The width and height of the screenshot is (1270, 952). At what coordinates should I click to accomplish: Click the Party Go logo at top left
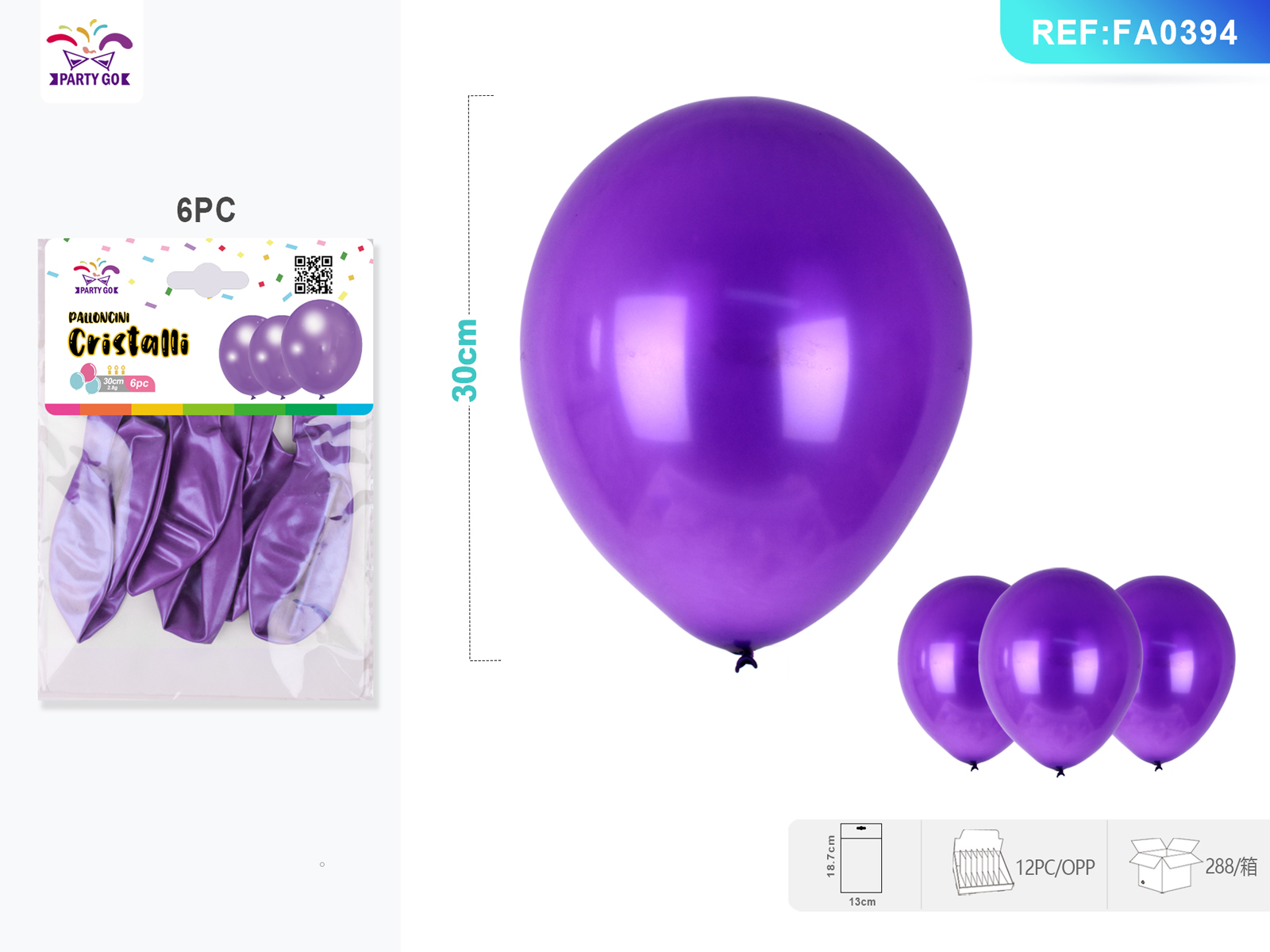(x=90, y=52)
